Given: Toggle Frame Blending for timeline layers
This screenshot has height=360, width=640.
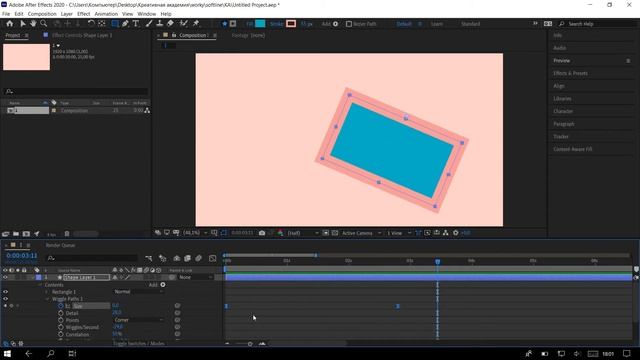Looking at the screenshot, I should coord(187,258).
